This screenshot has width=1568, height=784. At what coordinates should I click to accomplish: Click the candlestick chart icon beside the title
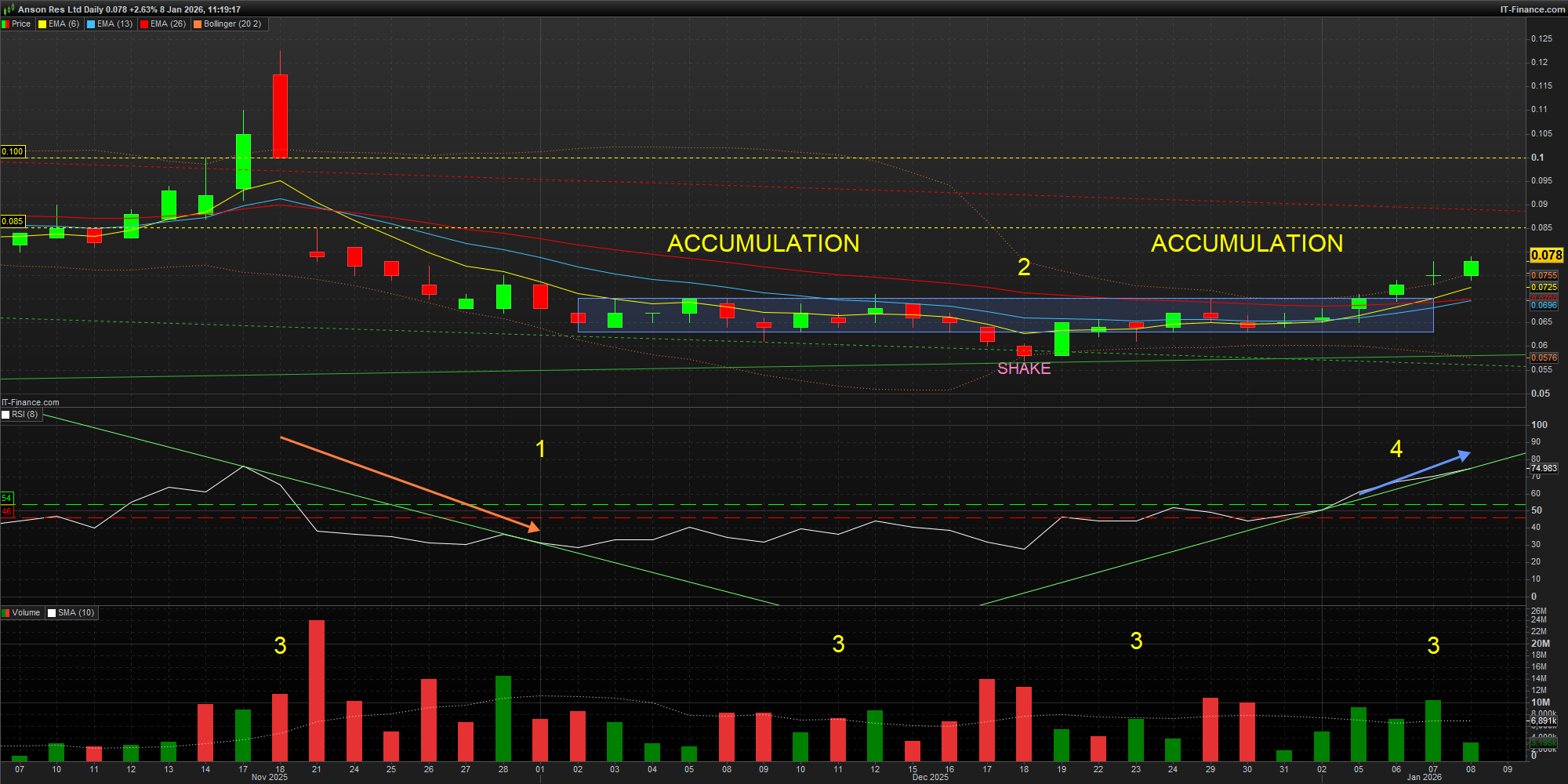click(9, 9)
